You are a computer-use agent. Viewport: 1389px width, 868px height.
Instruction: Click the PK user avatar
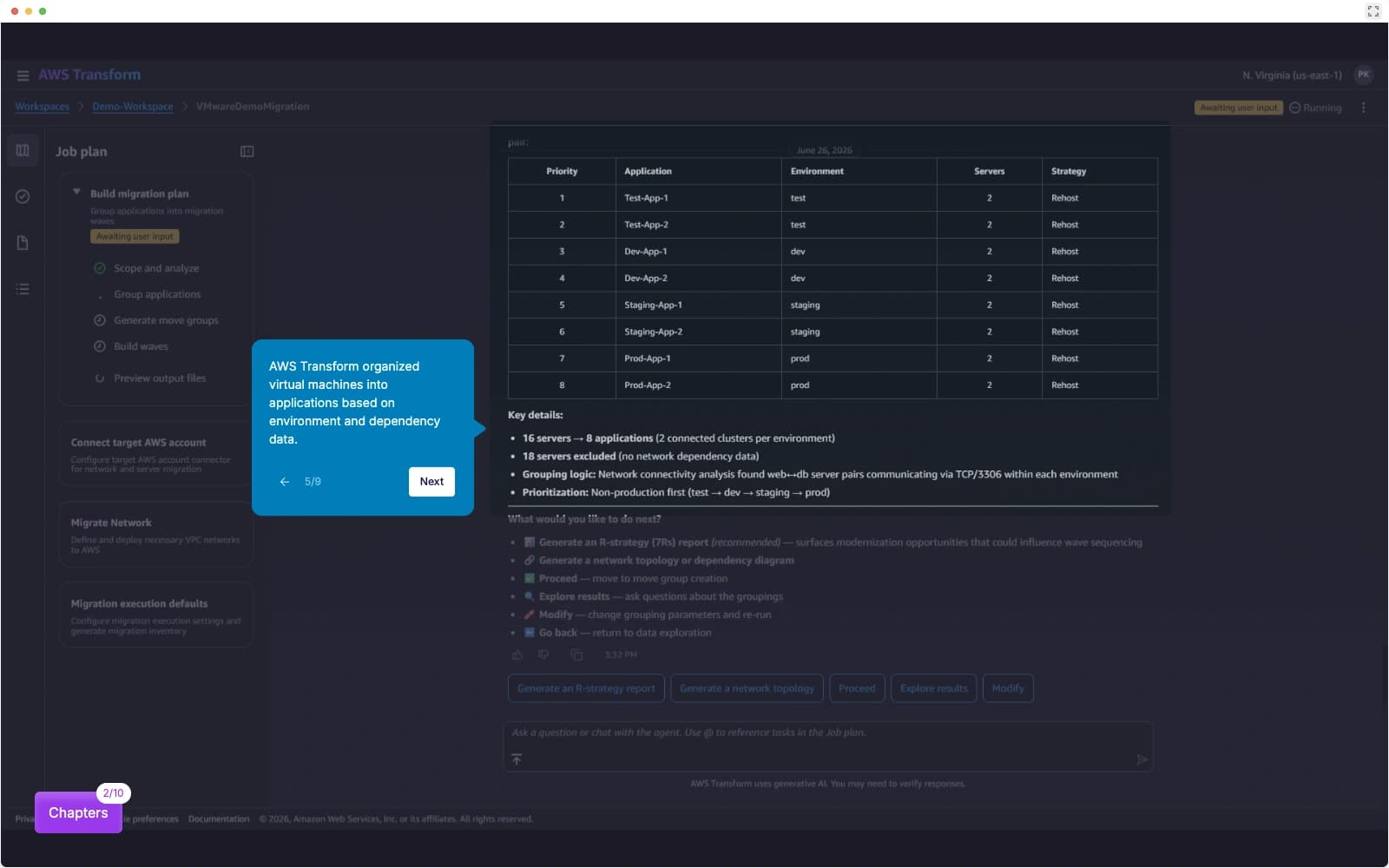(x=1363, y=75)
